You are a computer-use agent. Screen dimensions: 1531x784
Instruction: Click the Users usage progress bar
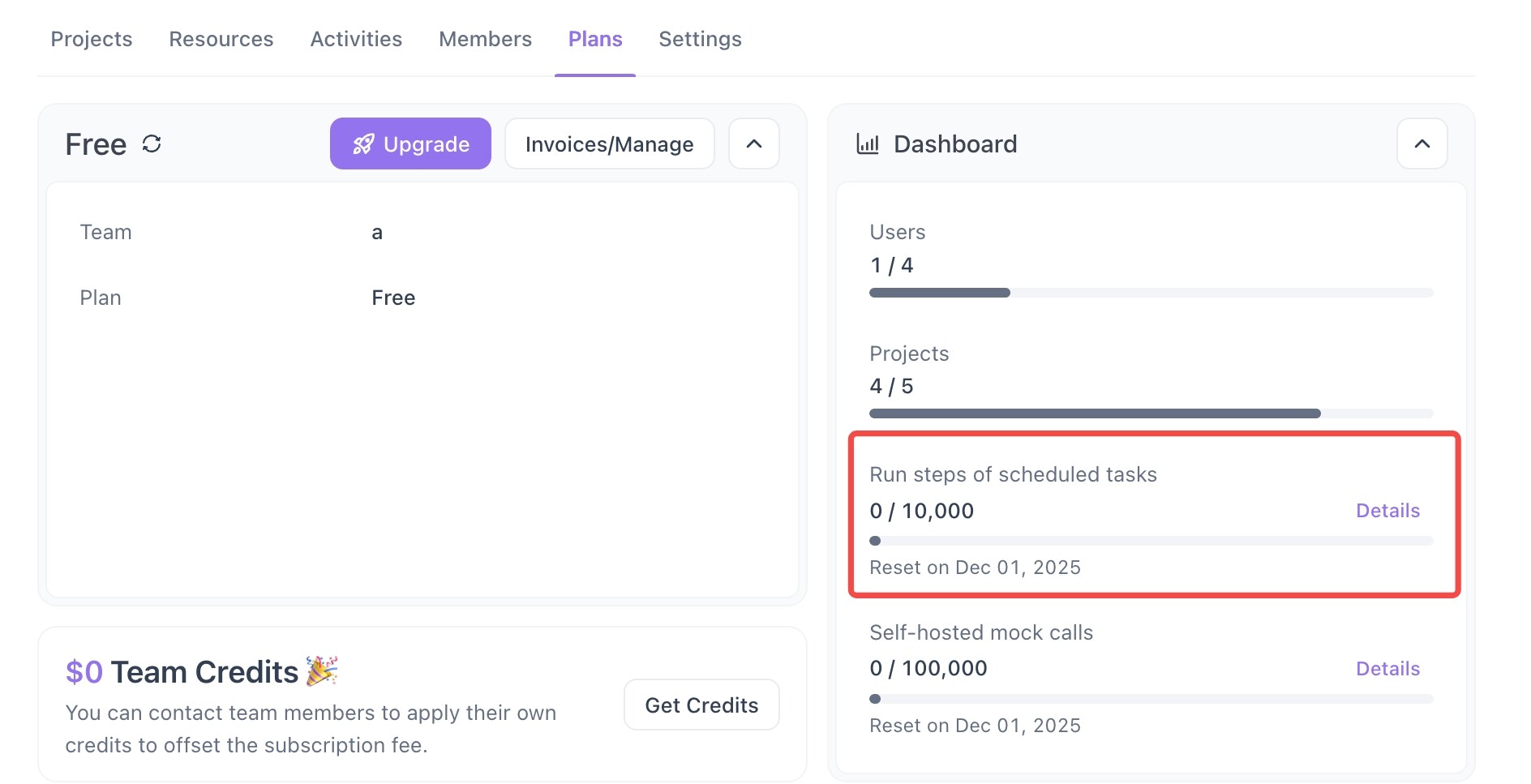pyautogui.click(x=1151, y=293)
